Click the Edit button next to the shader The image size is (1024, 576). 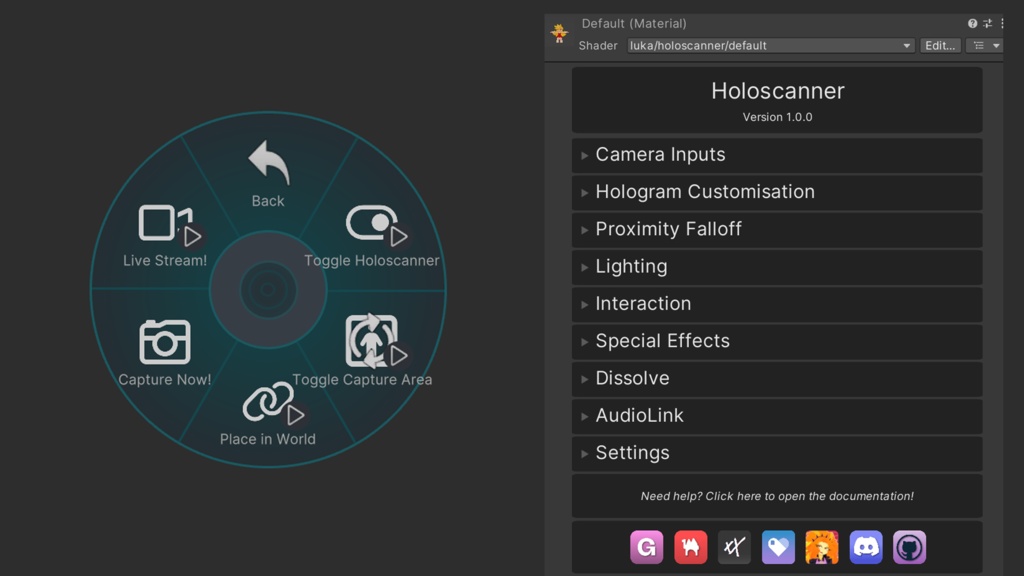click(939, 45)
